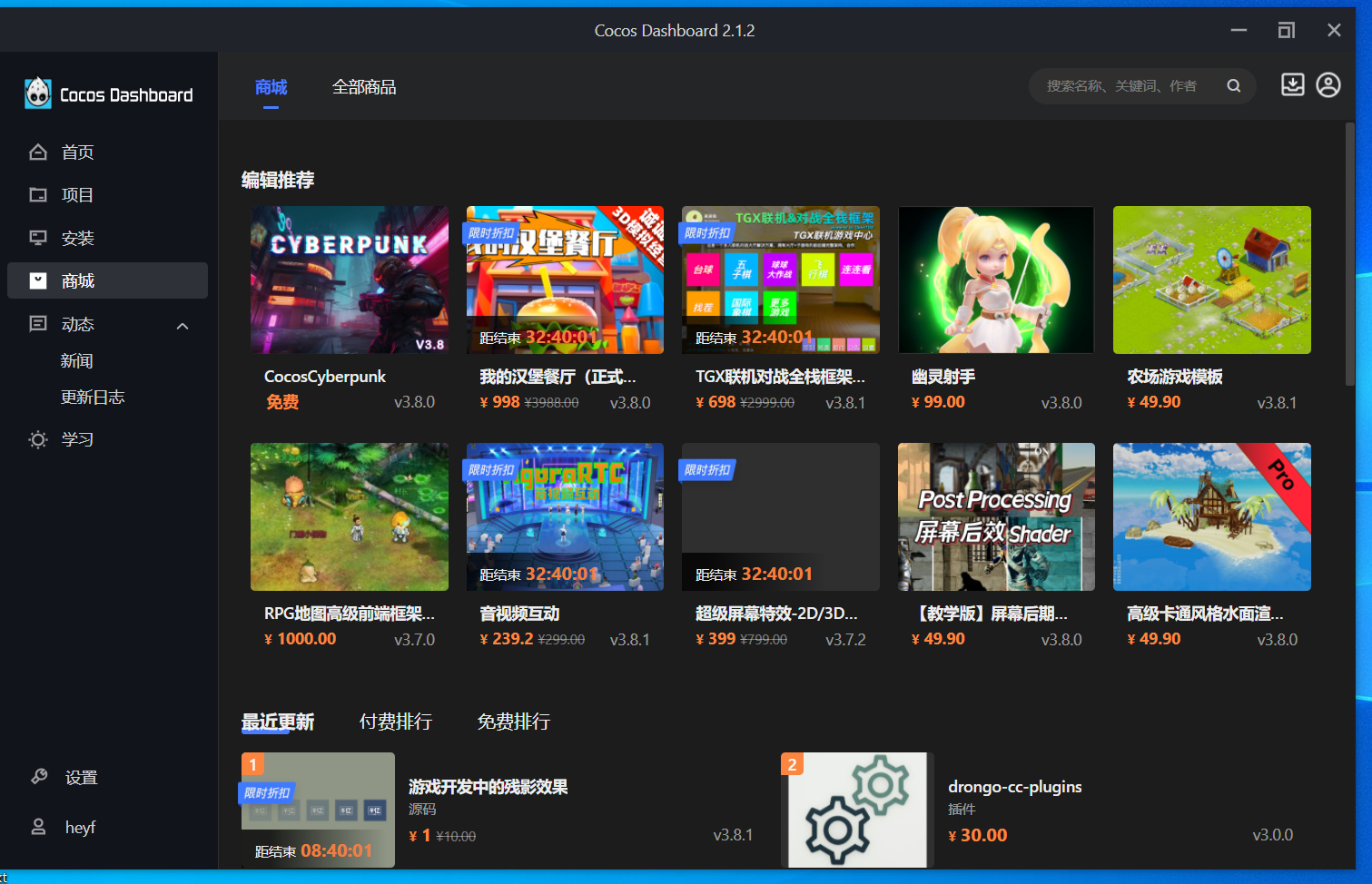
Task: Click the heyf account entry
Action: 80,827
